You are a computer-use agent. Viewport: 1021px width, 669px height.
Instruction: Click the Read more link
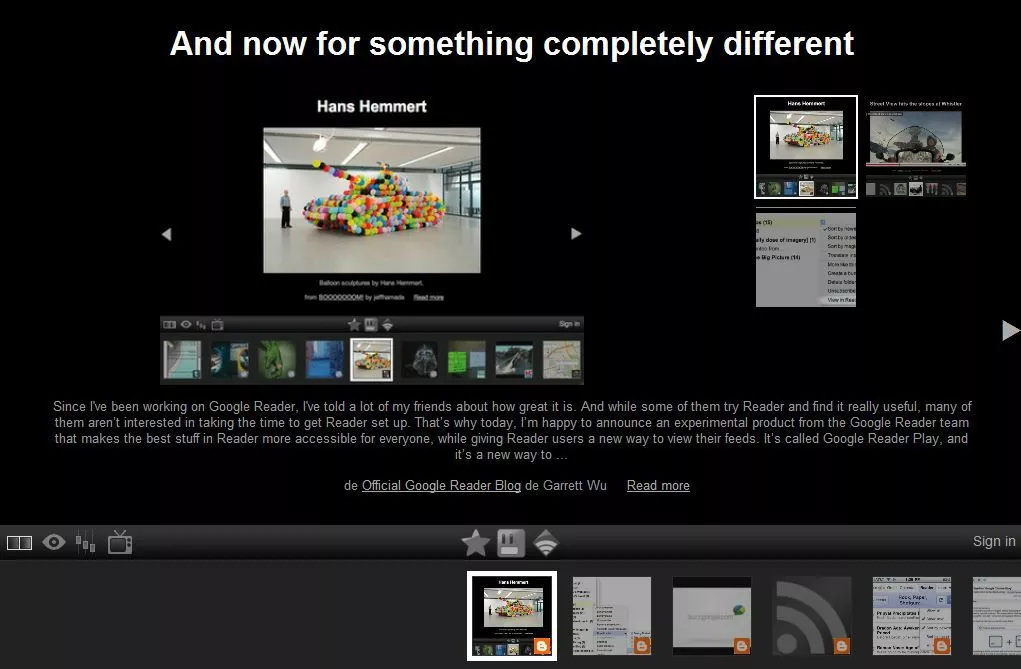click(x=658, y=486)
